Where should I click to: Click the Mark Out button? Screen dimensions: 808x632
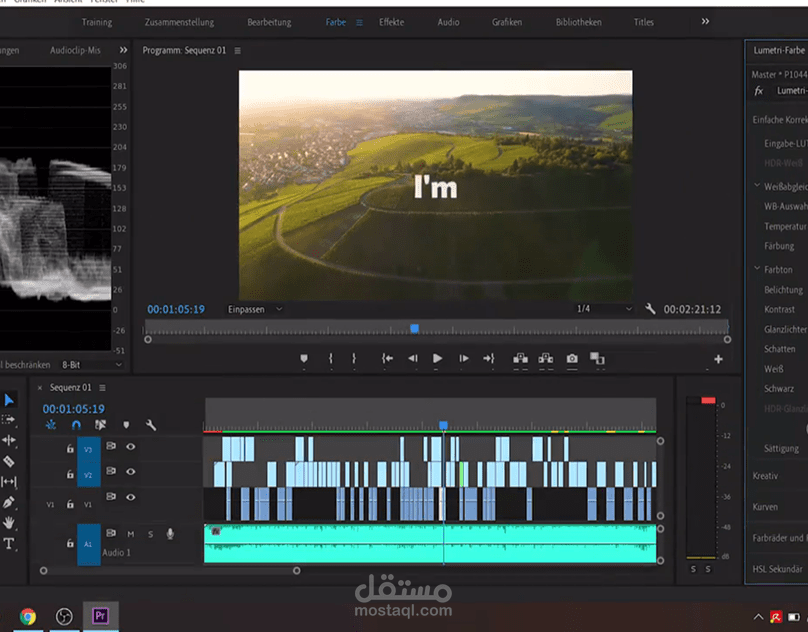click(354, 358)
